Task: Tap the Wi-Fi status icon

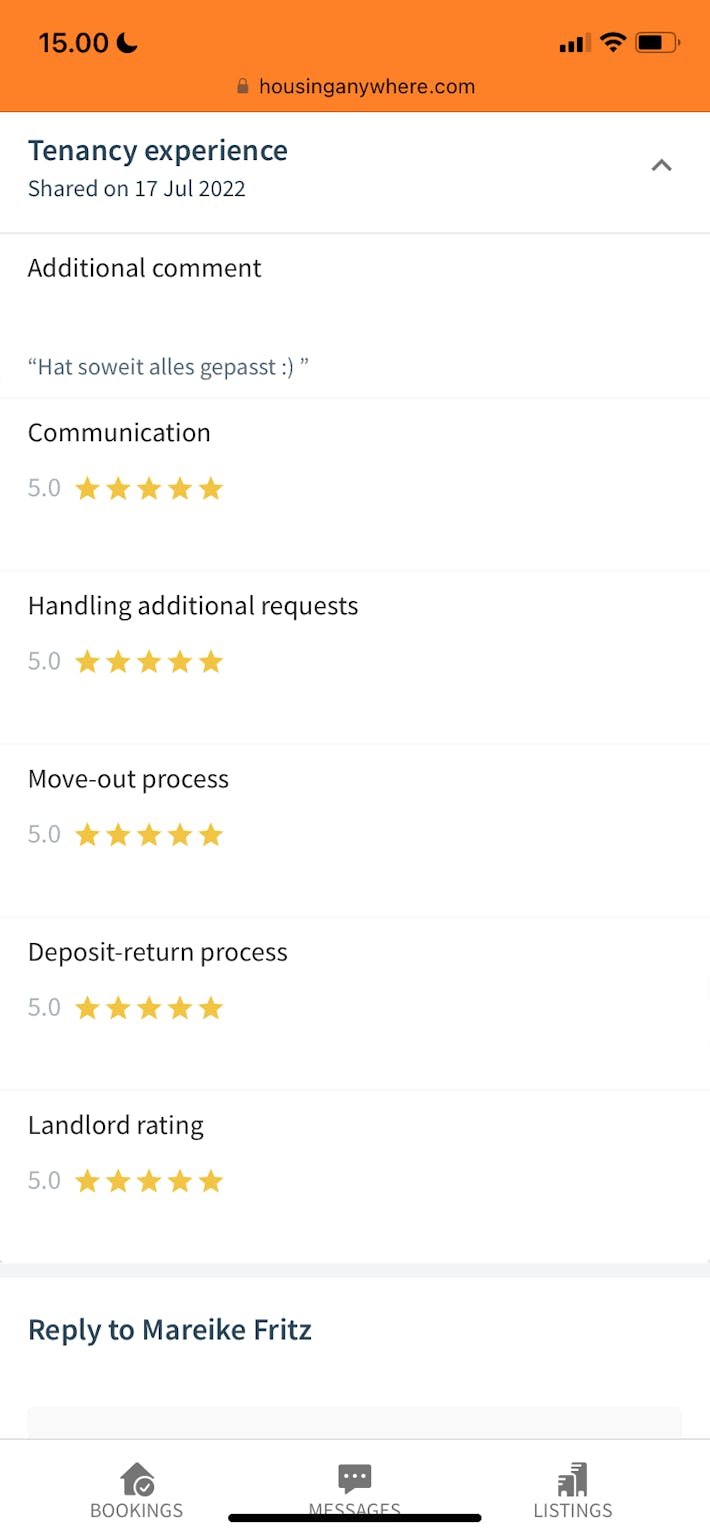Action: click(612, 43)
